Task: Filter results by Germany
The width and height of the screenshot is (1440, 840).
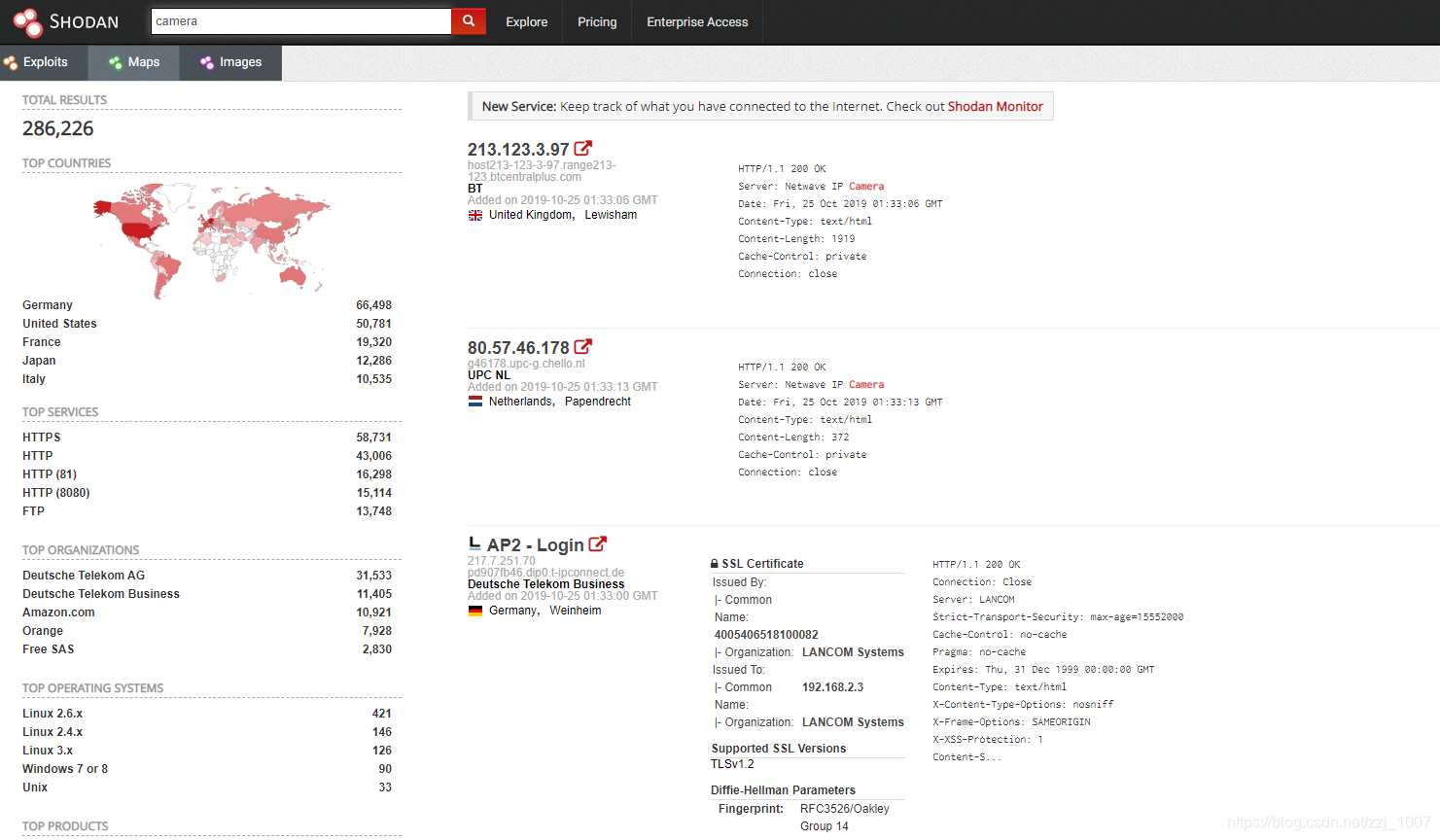Action: coord(48,305)
